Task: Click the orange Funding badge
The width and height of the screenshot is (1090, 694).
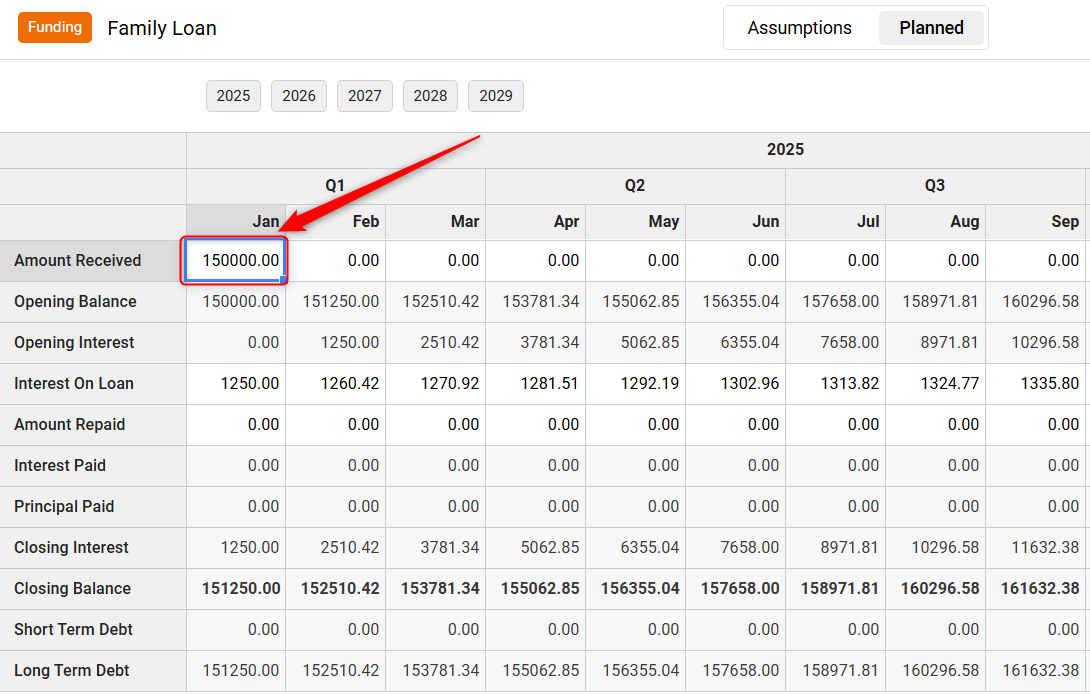Action: click(x=55, y=27)
